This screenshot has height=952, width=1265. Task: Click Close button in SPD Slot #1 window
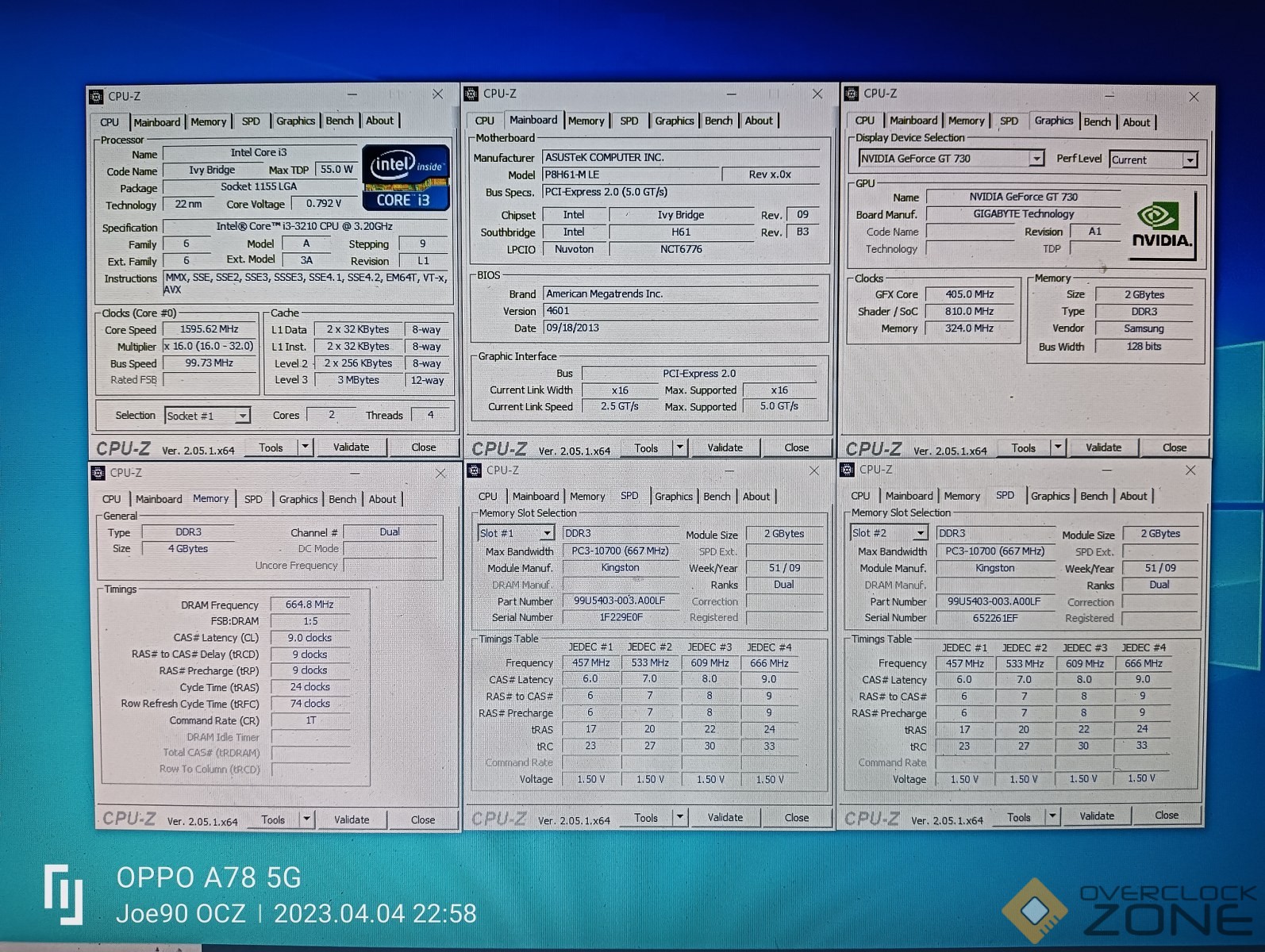pos(797,817)
